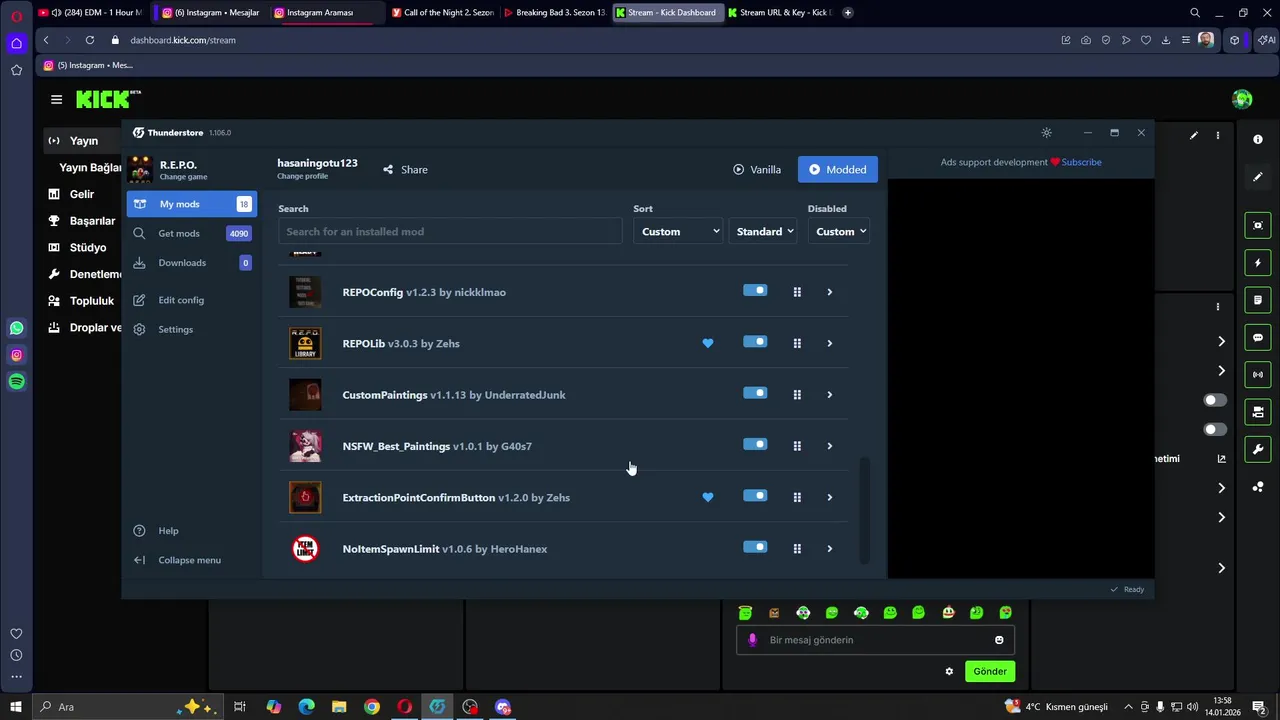
Task: Click the Search for an installed mod field
Action: [450, 232]
